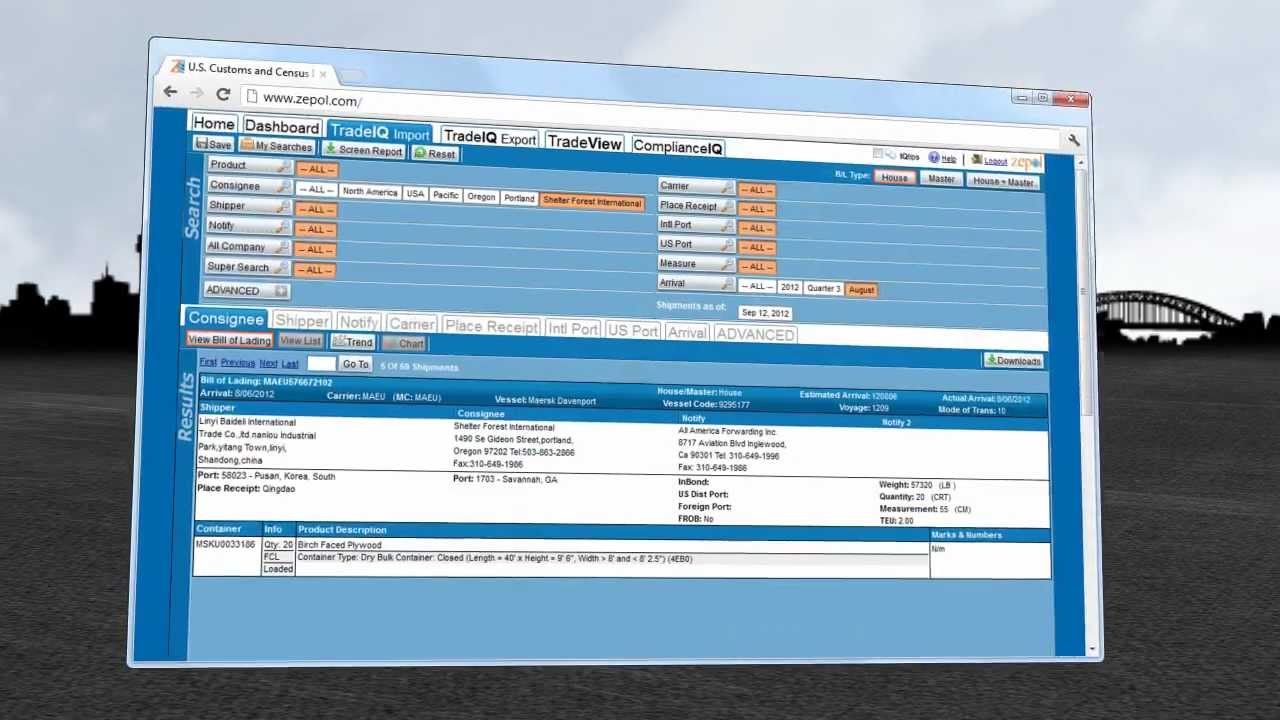The width and height of the screenshot is (1280, 720).
Task: Jump to the Next shipment link
Action: [269, 363]
